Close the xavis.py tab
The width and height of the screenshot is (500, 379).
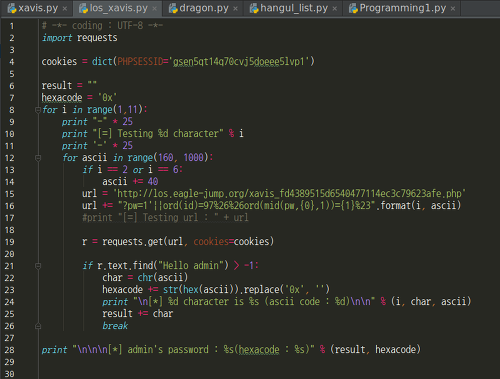(65, 9)
